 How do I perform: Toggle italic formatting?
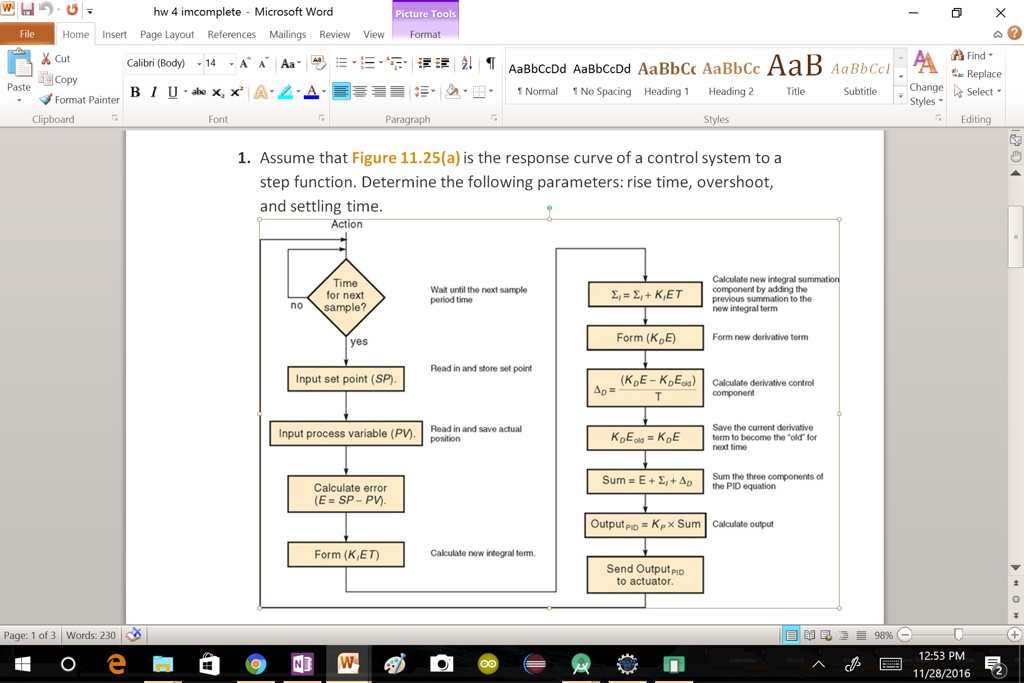pos(153,90)
